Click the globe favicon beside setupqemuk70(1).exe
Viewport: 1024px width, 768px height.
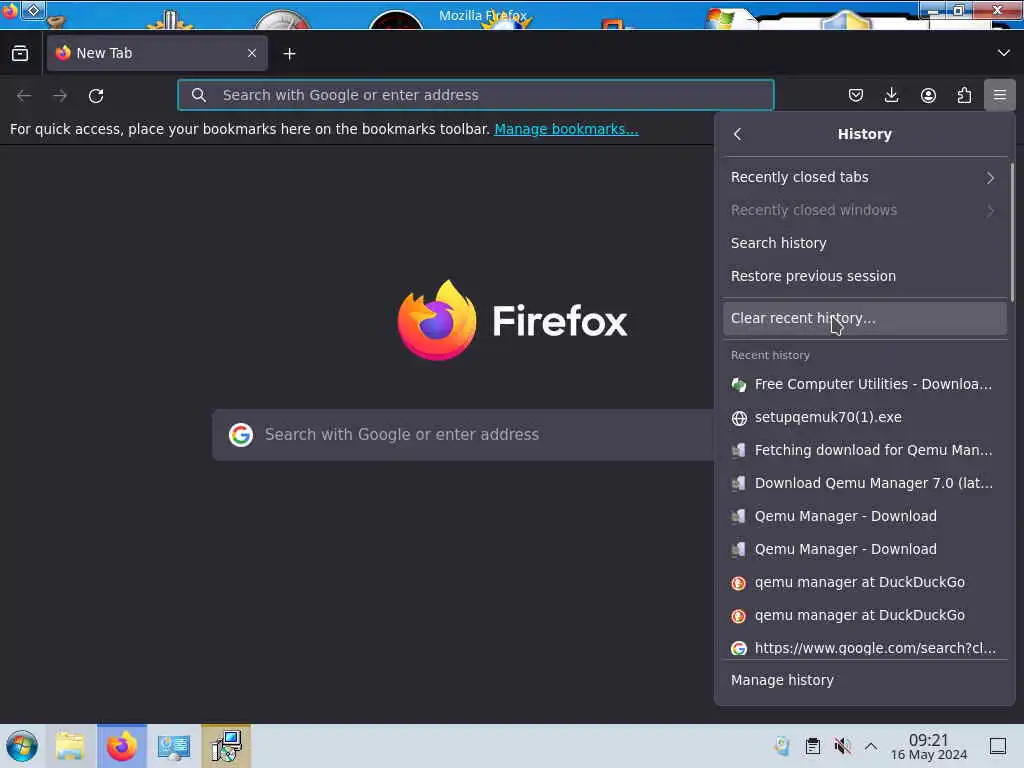pos(739,418)
